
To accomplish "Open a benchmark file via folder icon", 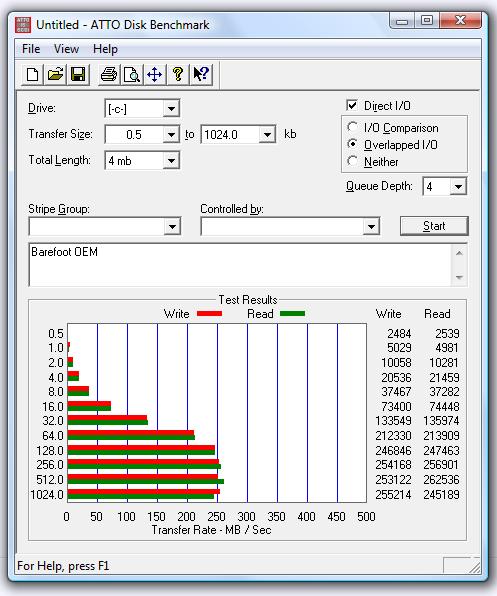I will point(55,74).
